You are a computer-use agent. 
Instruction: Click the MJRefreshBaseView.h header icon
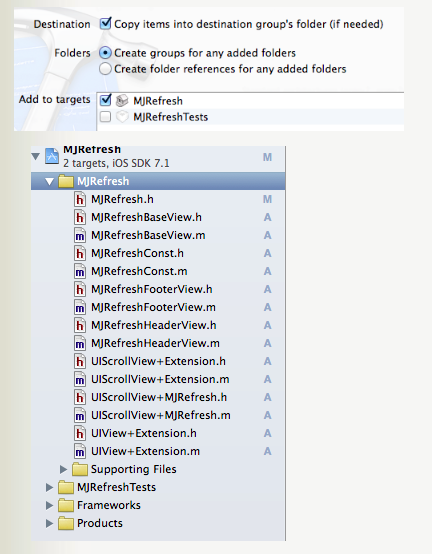80,217
